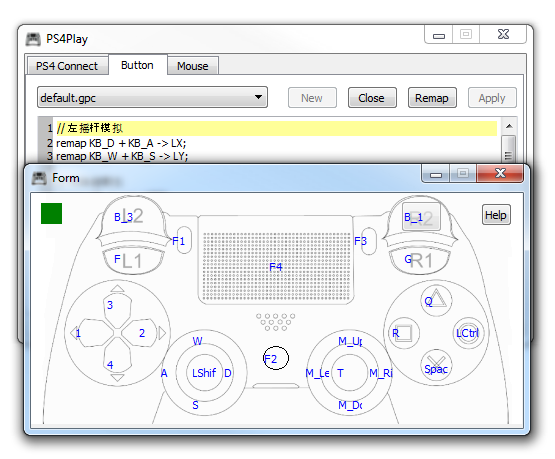Click the New button

tap(312, 98)
